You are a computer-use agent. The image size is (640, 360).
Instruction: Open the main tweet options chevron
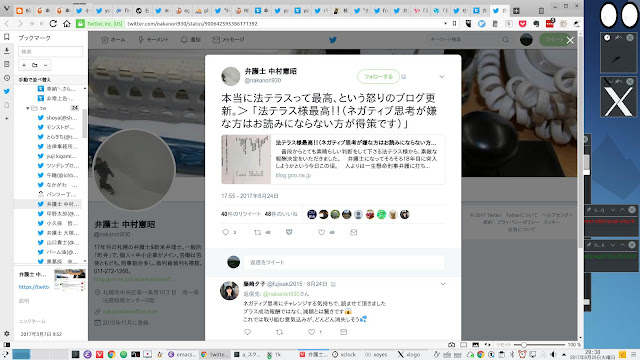coord(442,77)
